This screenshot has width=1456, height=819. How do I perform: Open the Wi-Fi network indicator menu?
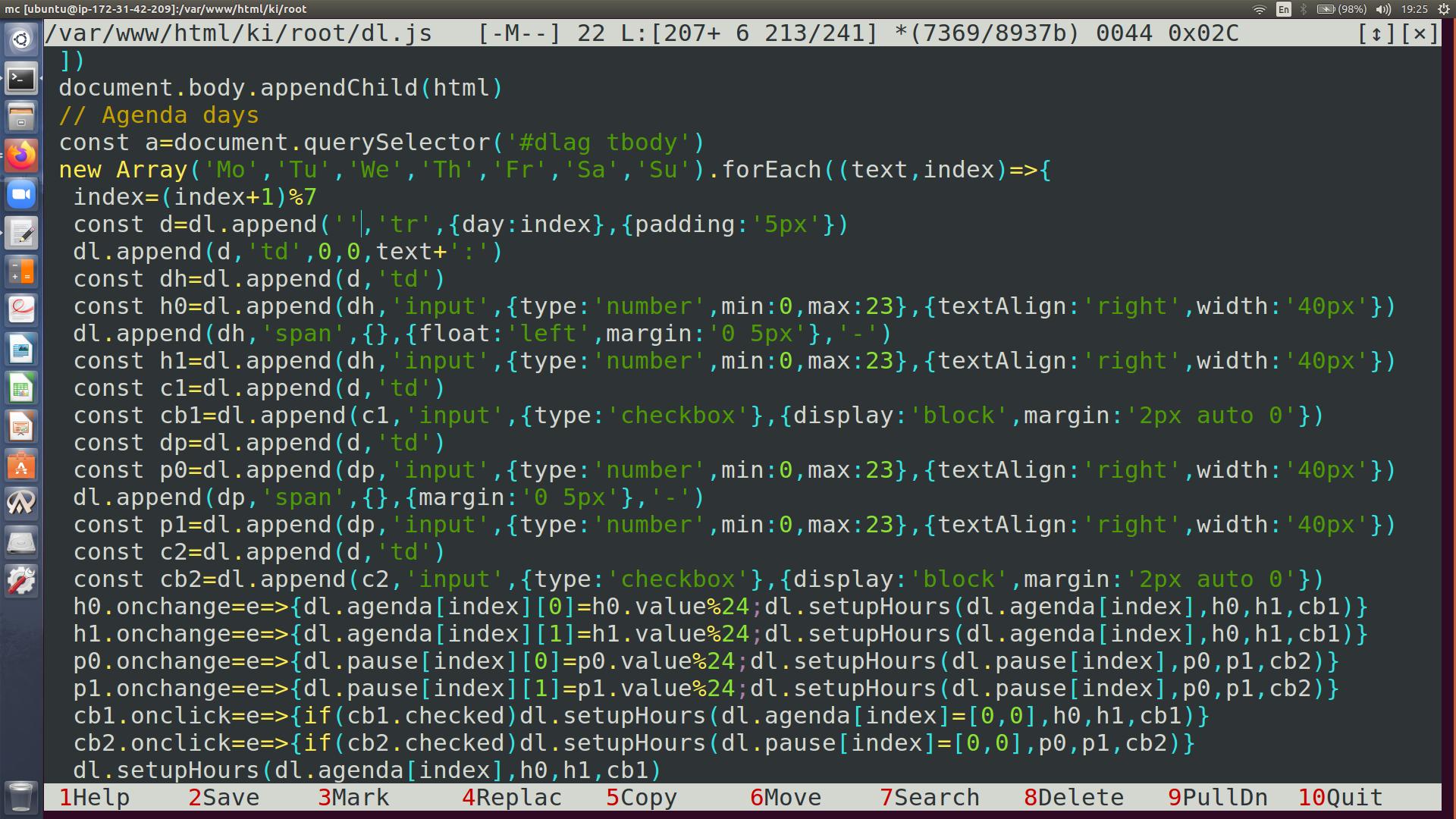1259,9
